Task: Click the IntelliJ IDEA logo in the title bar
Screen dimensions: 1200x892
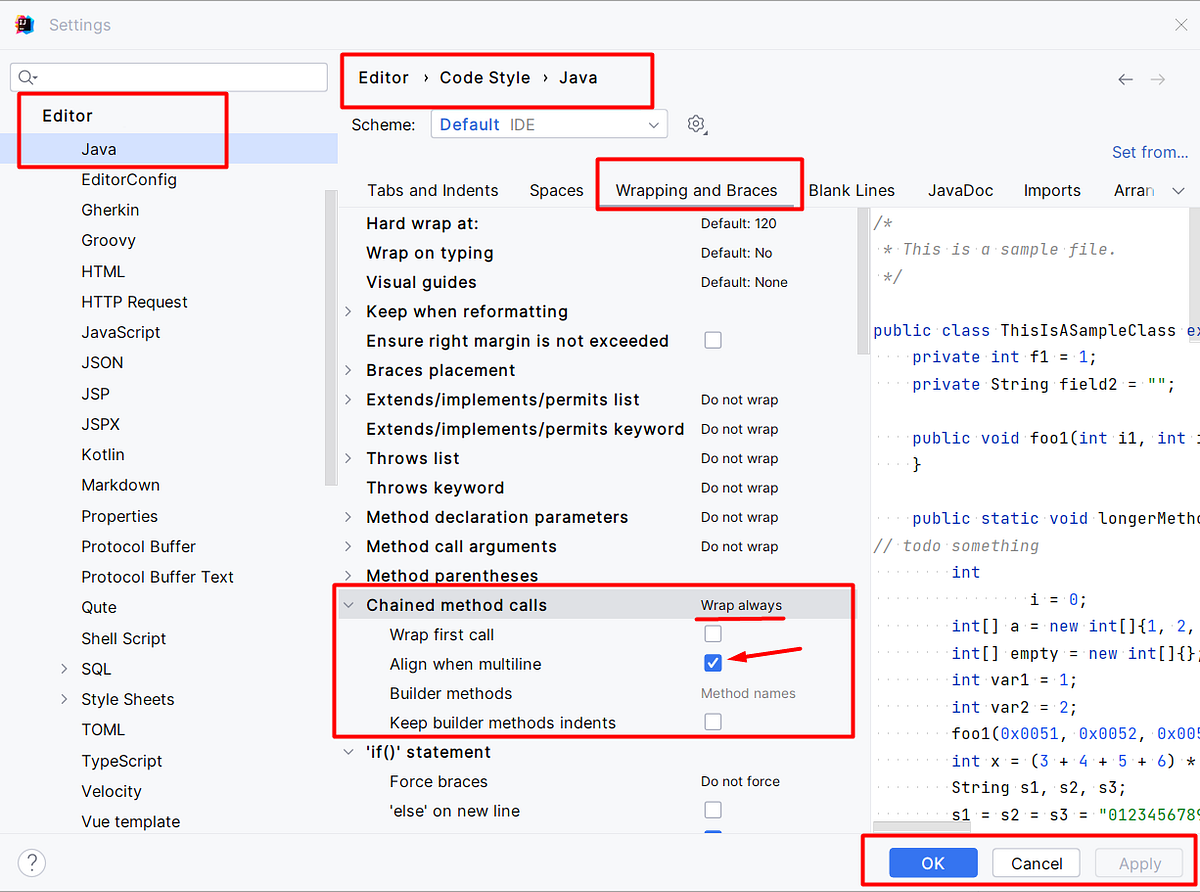Action: click(24, 24)
